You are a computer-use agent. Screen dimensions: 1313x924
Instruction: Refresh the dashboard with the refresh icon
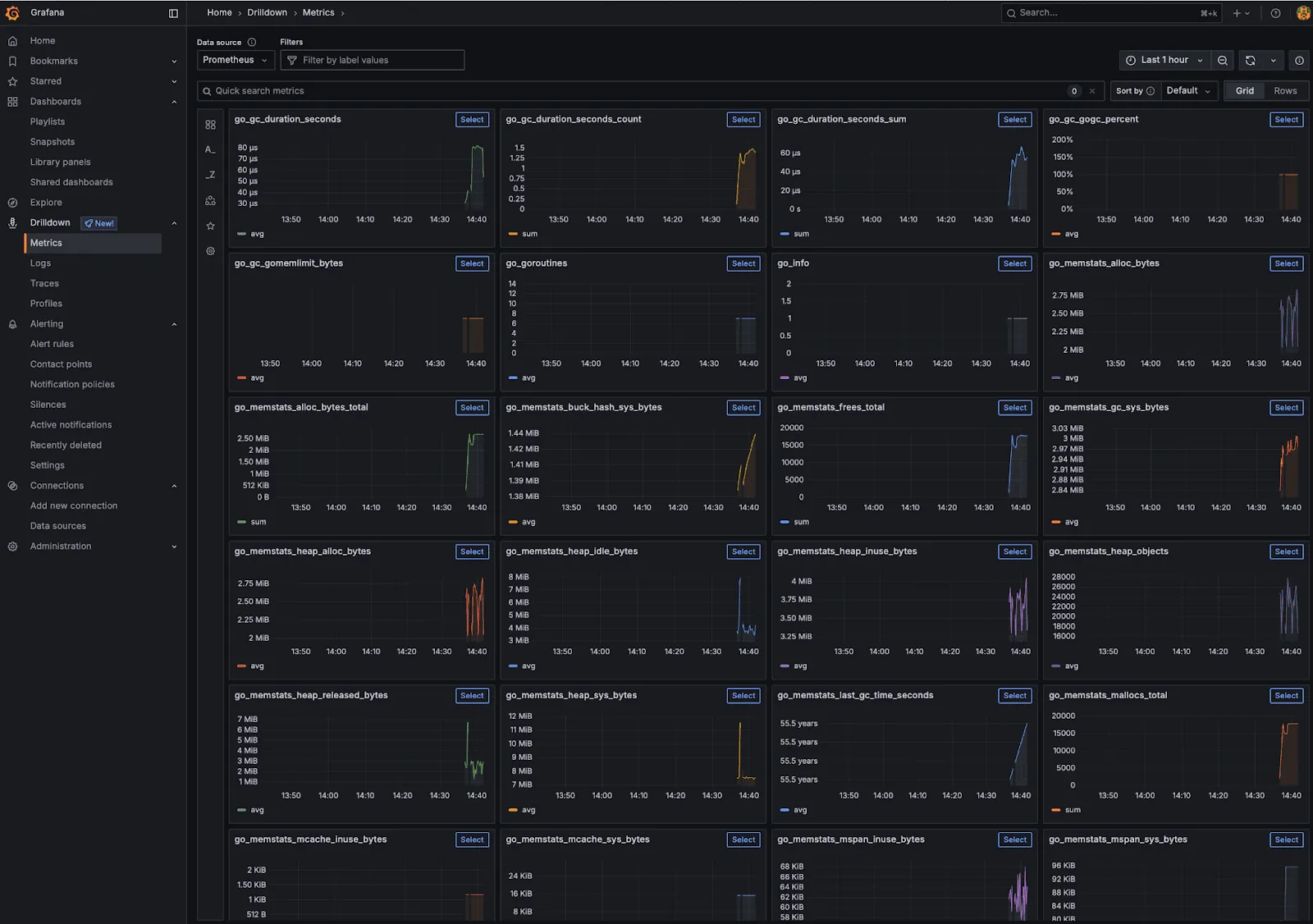tap(1249, 60)
